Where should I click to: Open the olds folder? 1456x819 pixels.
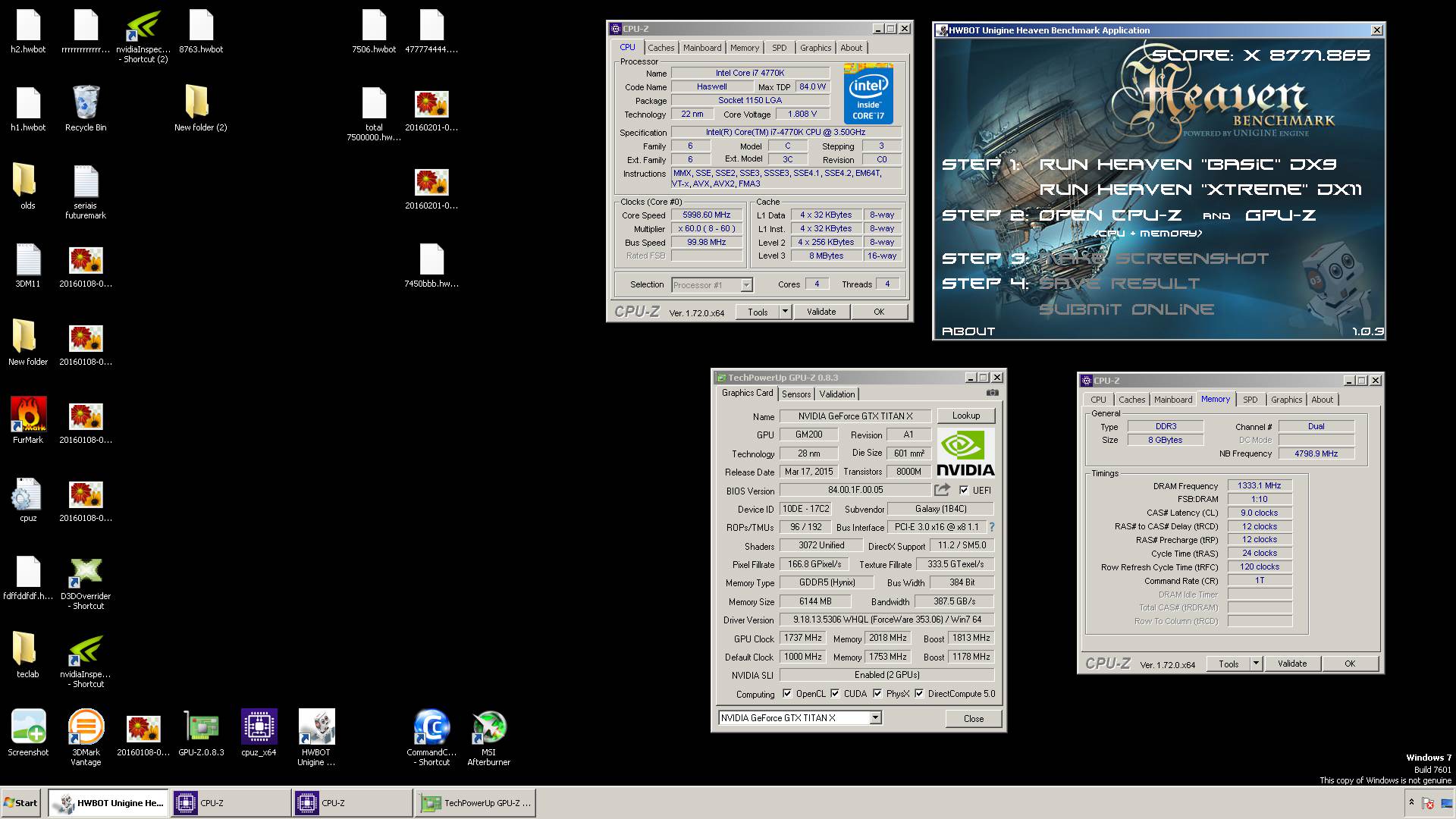click(x=28, y=186)
